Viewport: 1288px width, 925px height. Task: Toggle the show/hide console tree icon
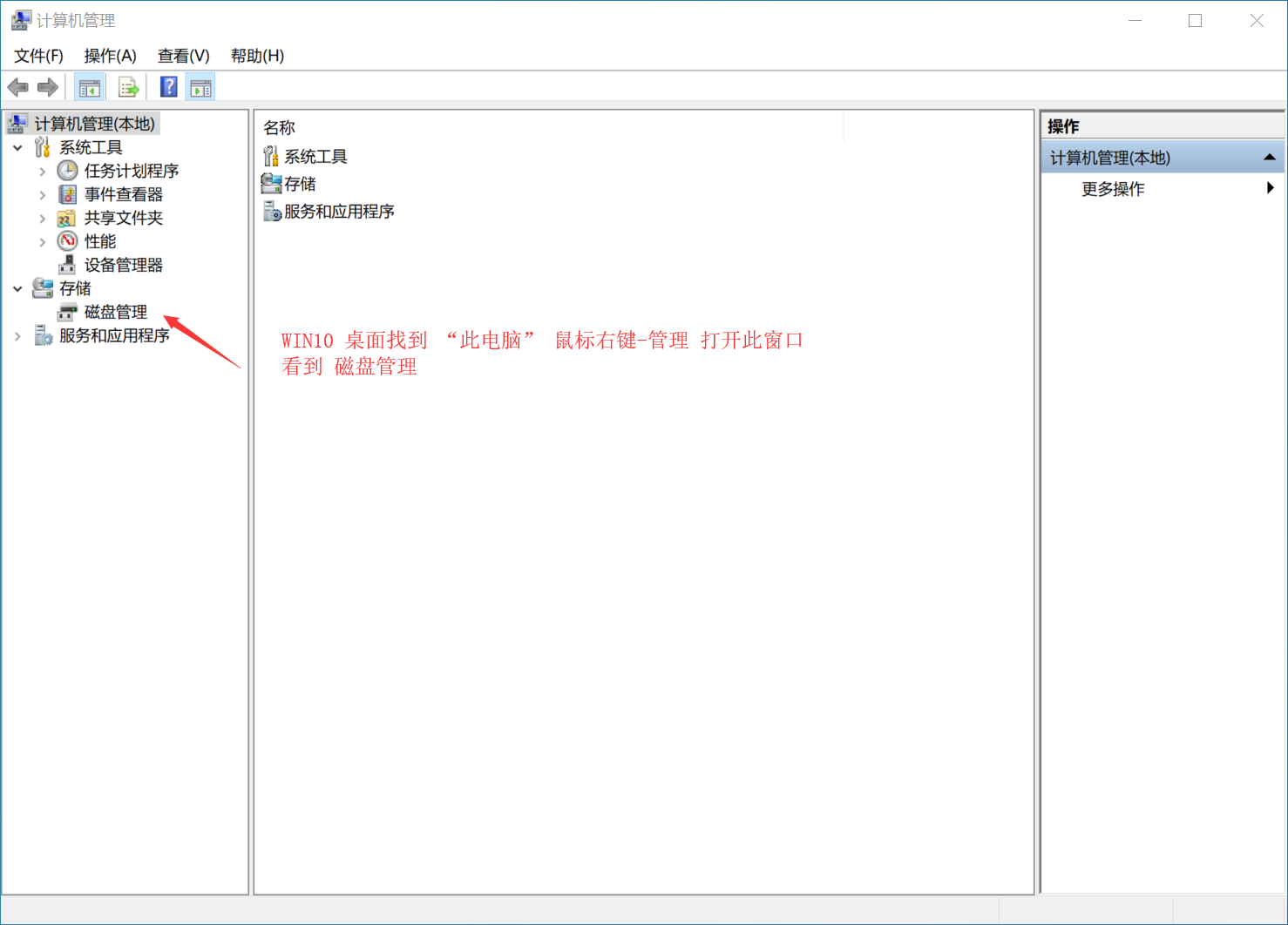coord(89,87)
